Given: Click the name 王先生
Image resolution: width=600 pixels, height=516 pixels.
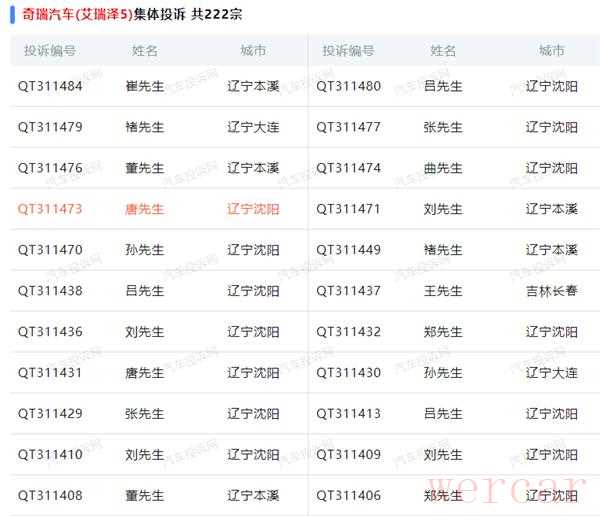Looking at the screenshot, I should click(x=443, y=291).
